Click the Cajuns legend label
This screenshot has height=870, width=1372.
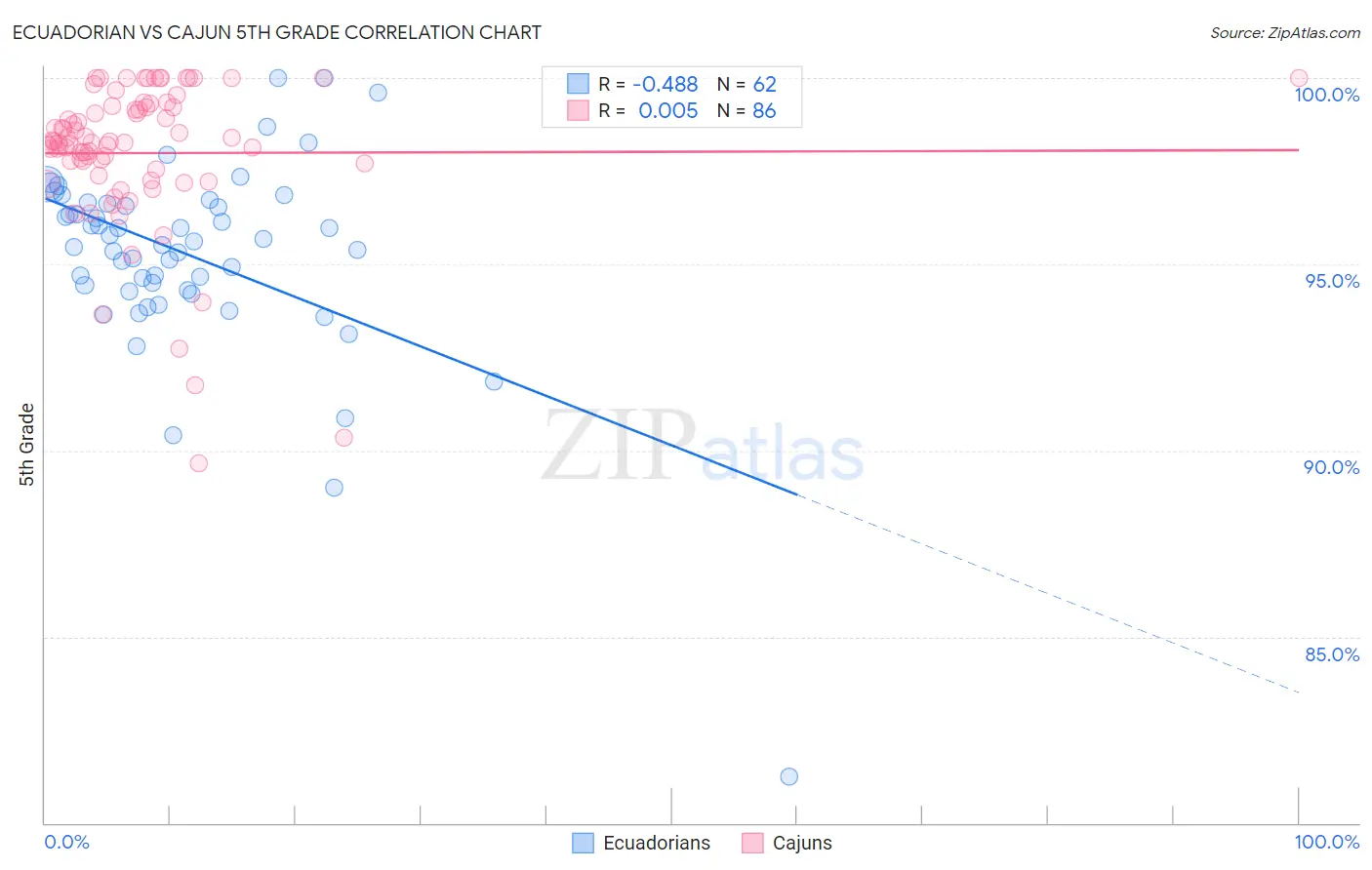pyautogui.click(x=802, y=843)
